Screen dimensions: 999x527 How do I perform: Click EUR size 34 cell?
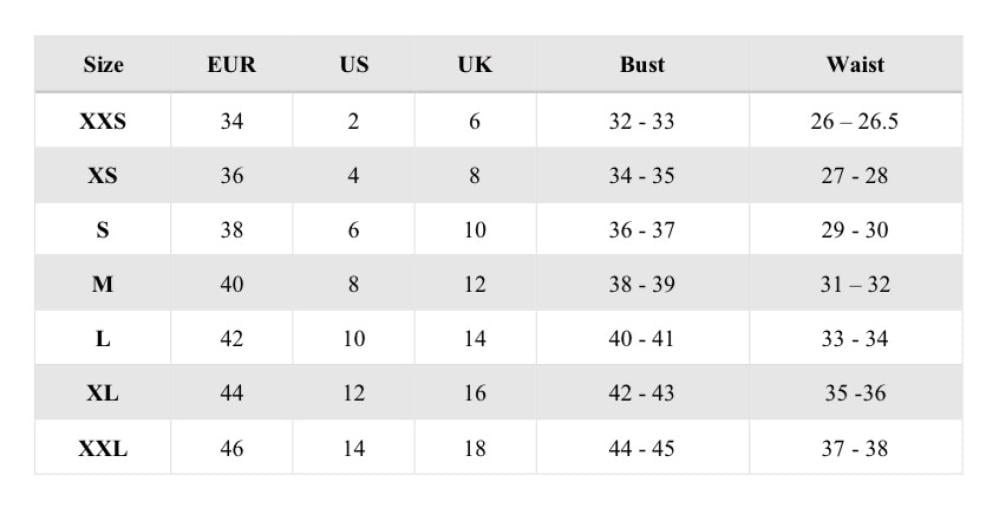(x=231, y=122)
